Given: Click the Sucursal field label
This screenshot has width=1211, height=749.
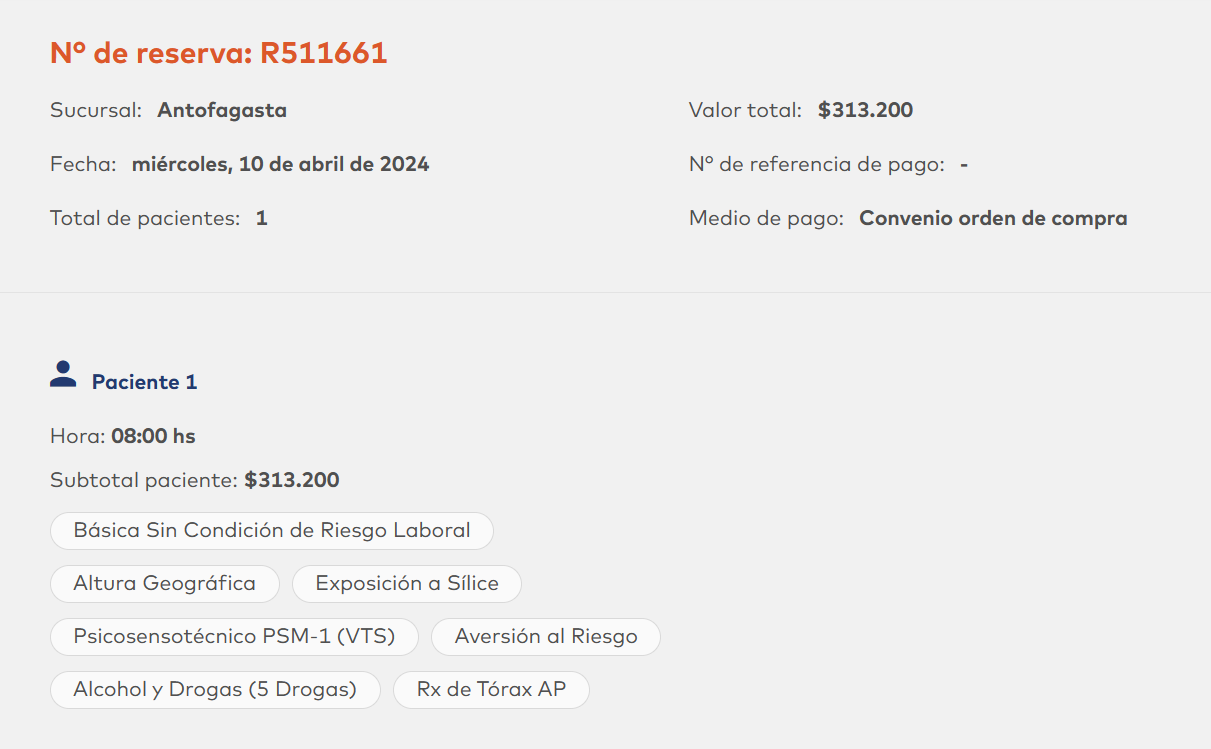Looking at the screenshot, I should [x=96, y=110].
